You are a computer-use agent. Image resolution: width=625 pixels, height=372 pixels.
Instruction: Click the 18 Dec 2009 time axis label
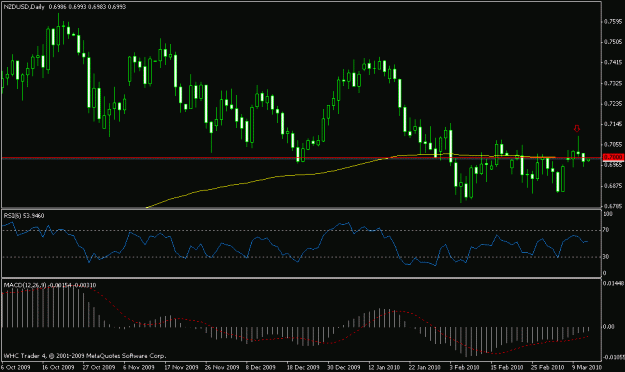pos(303,367)
